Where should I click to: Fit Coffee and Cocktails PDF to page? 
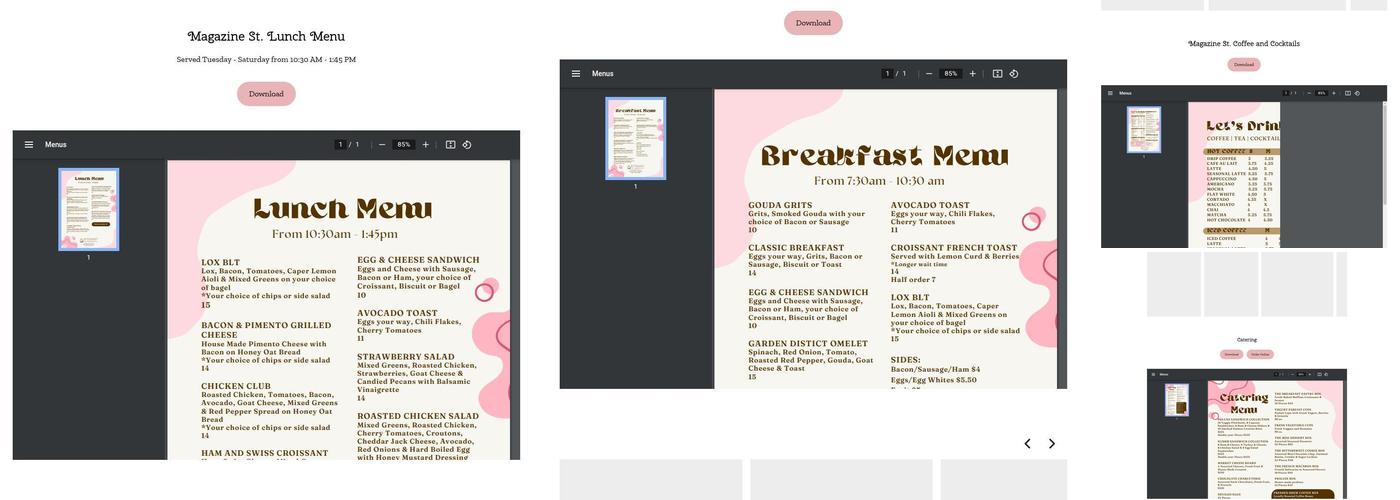[1348, 93]
